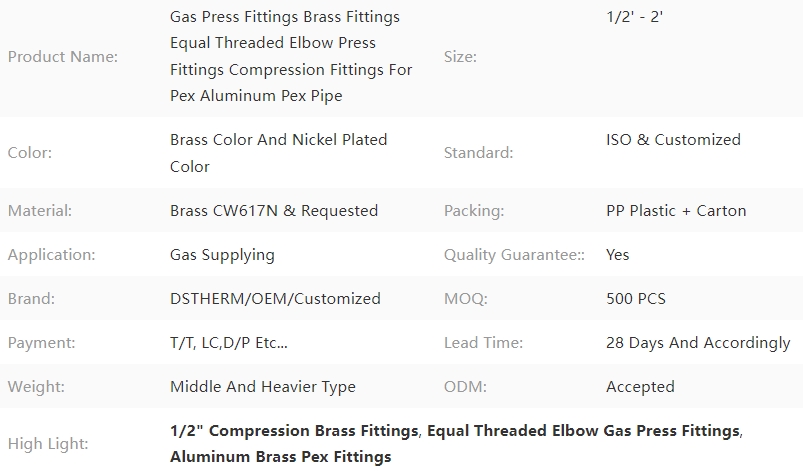Screen dimensions: 803x471
Task: Click the product name description text
Action: (x=291, y=56)
